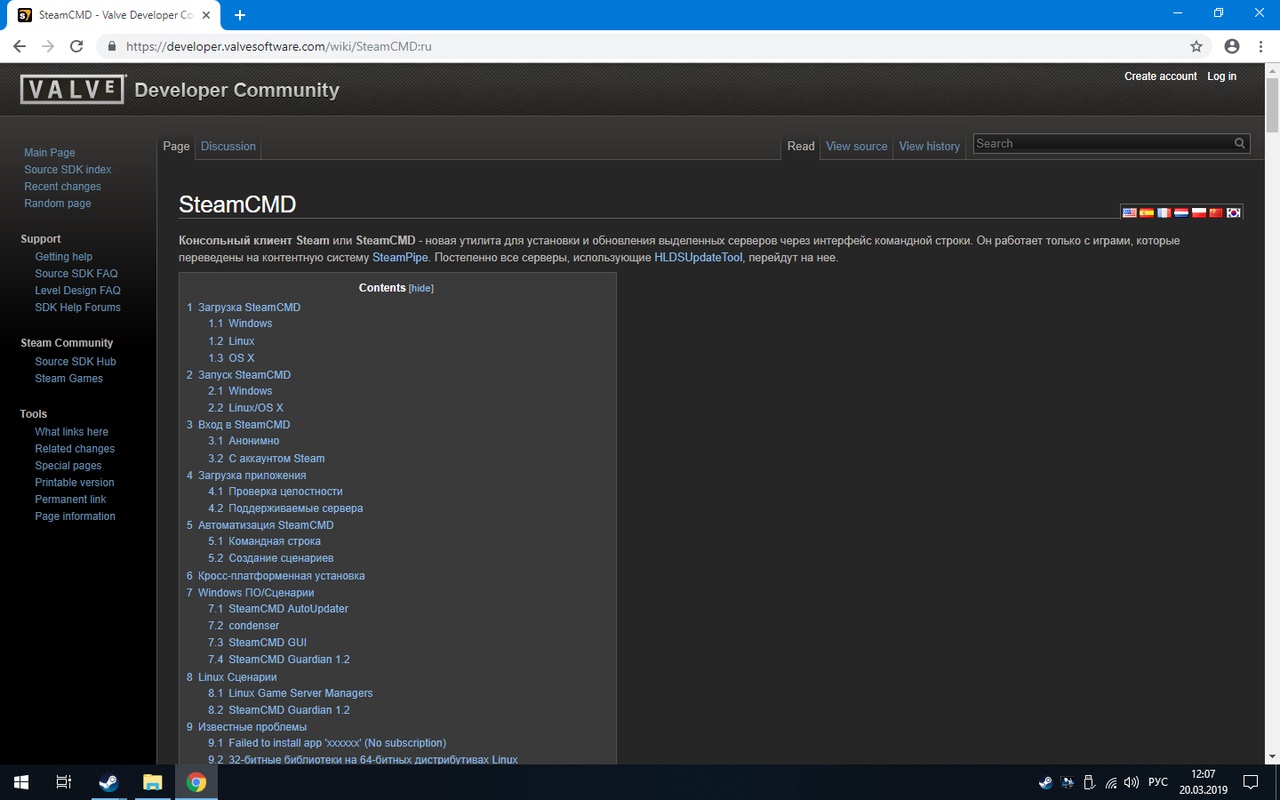The image size is (1280, 800).
Task: Open the Level Design FAQ link
Action: (78, 291)
